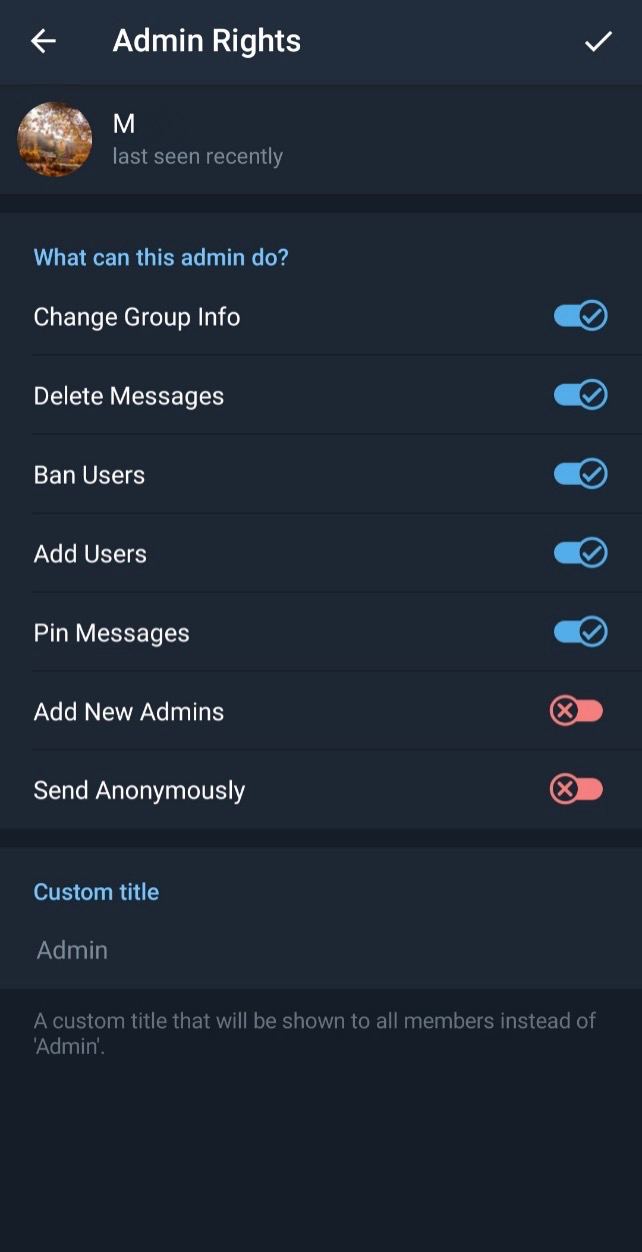Image resolution: width=642 pixels, height=1252 pixels.
Task: Turn off the Delete Messages toggle
Action: pos(580,395)
